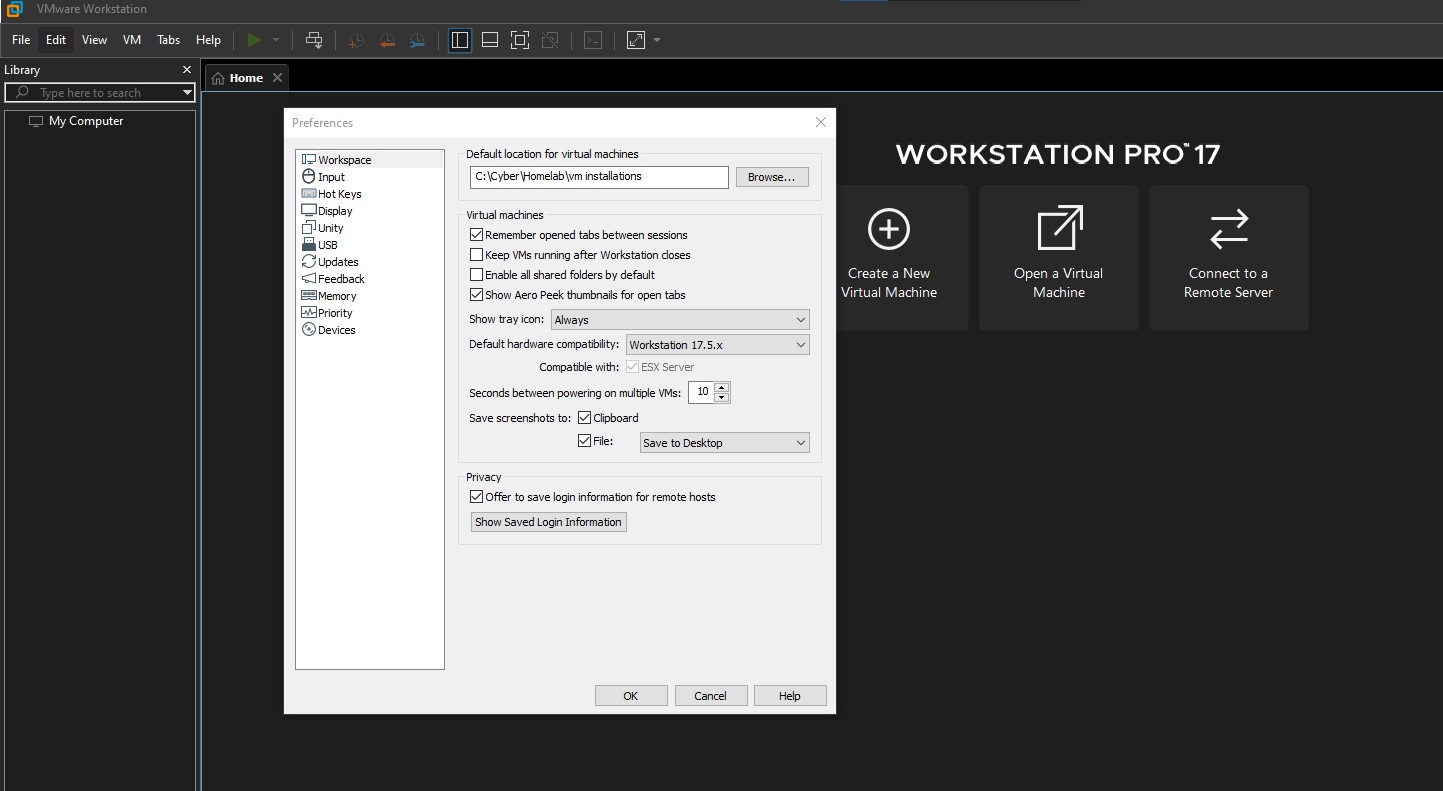Select the Input preferences page
The height and width of the screenshot is (791, 1443).
pyautogui.click(x=330, y=176)
